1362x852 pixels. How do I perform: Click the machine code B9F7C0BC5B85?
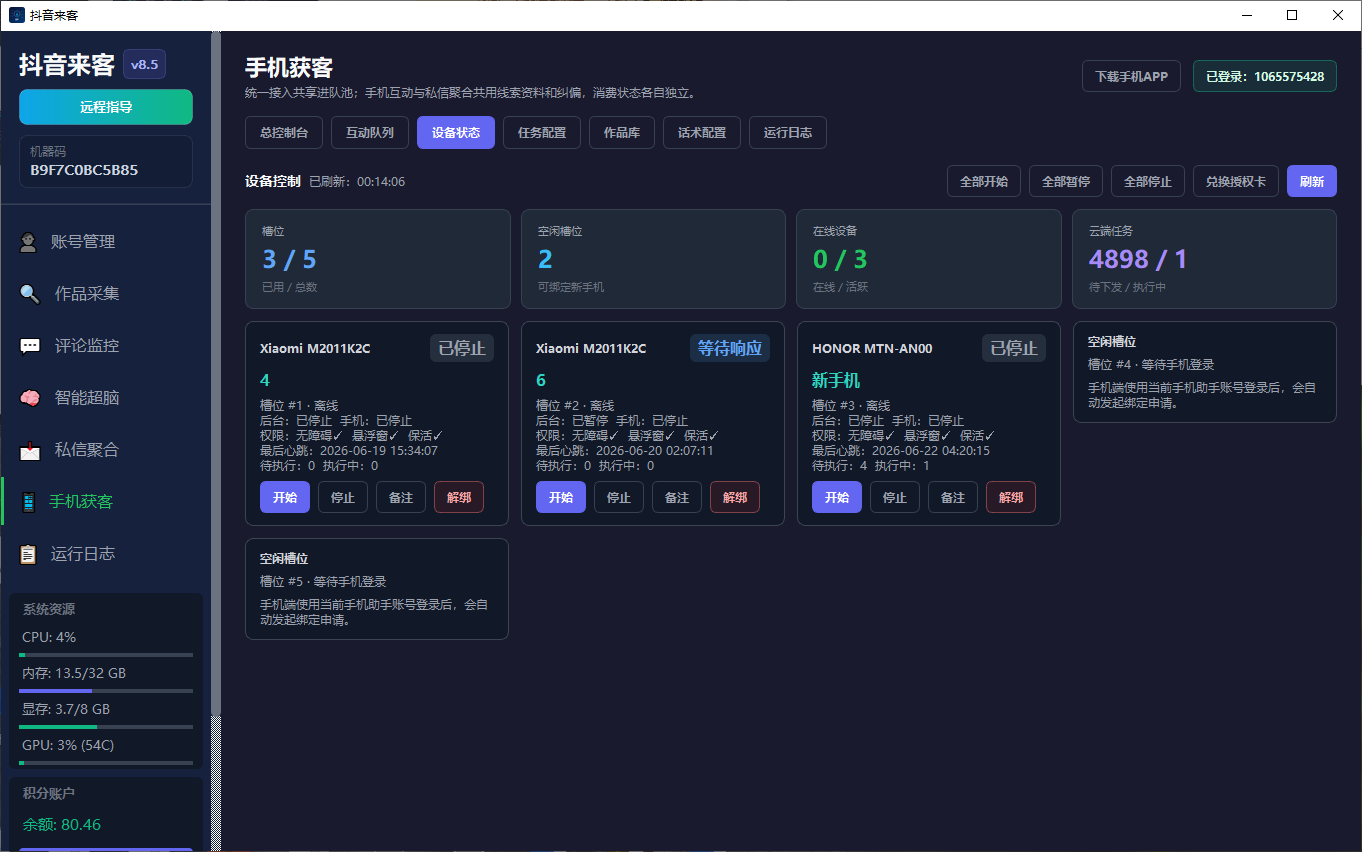tap(84, 170)
